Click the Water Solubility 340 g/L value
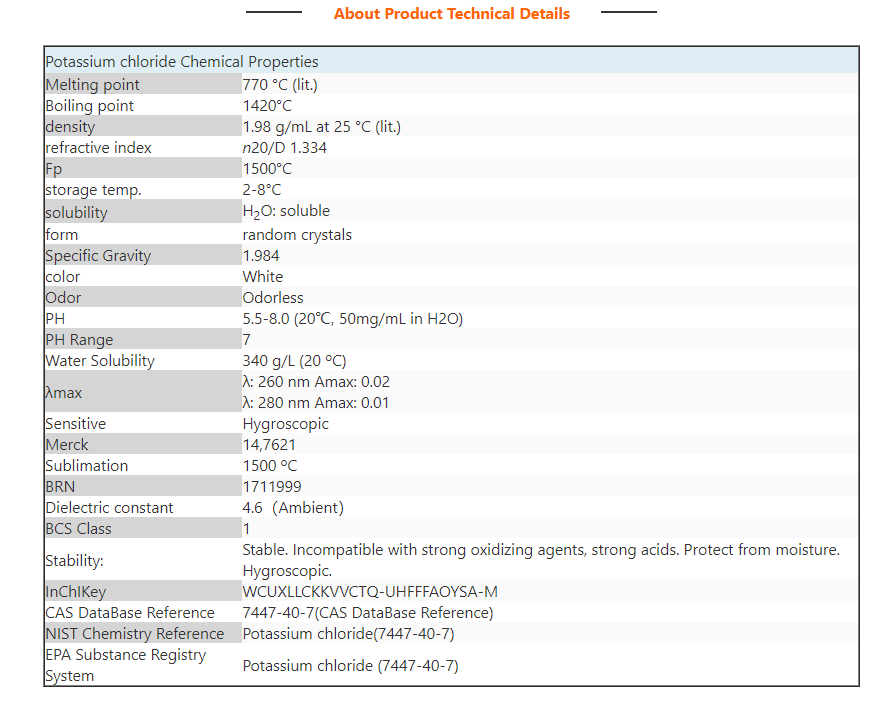Viewport: 886px width, 709px height. [x=294, y=361]
